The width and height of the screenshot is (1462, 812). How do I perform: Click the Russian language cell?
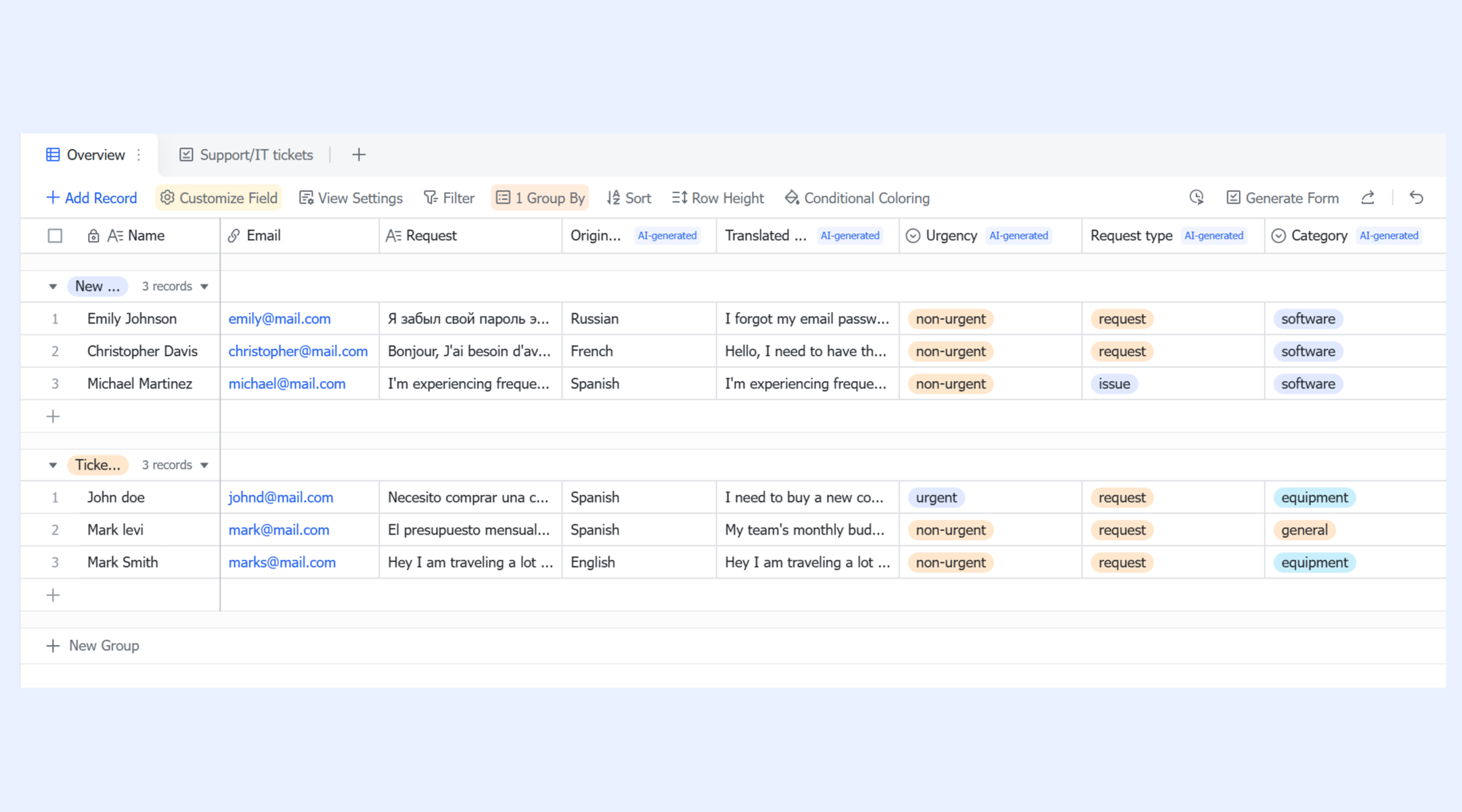pos(639,319)
